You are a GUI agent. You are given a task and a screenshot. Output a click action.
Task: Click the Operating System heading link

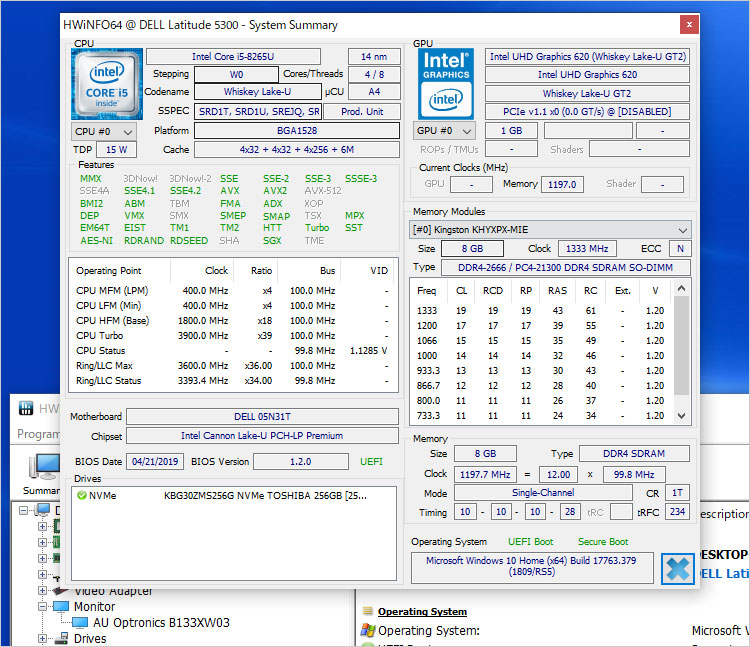point(422,612)
